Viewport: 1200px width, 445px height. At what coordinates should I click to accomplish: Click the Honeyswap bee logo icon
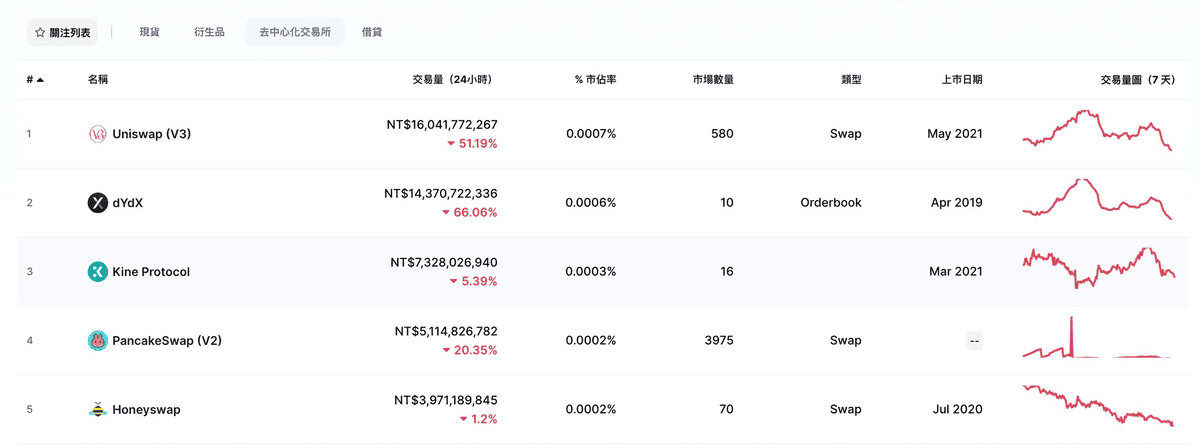pos(97,409)
